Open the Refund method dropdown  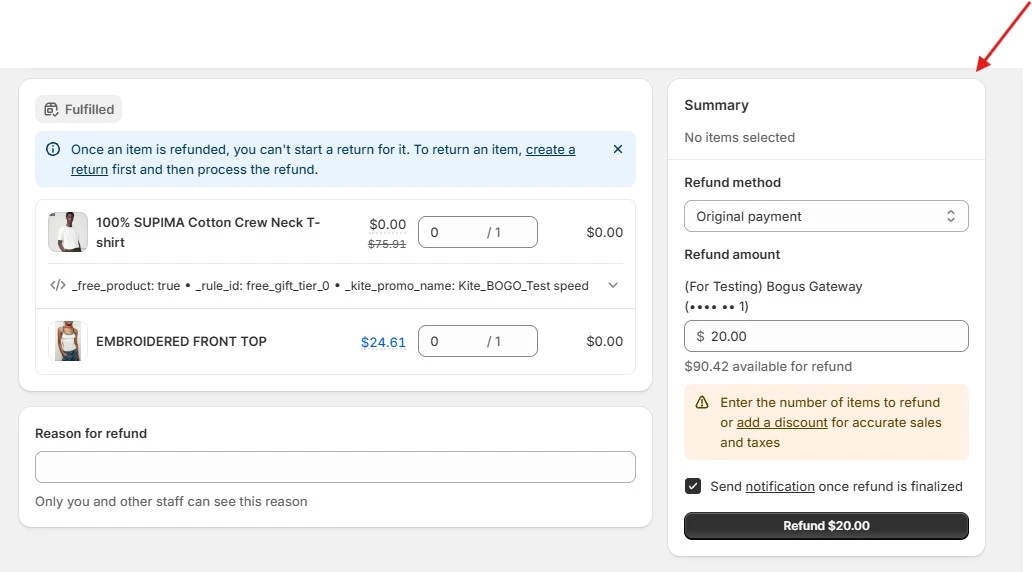[x=826, y=216]
